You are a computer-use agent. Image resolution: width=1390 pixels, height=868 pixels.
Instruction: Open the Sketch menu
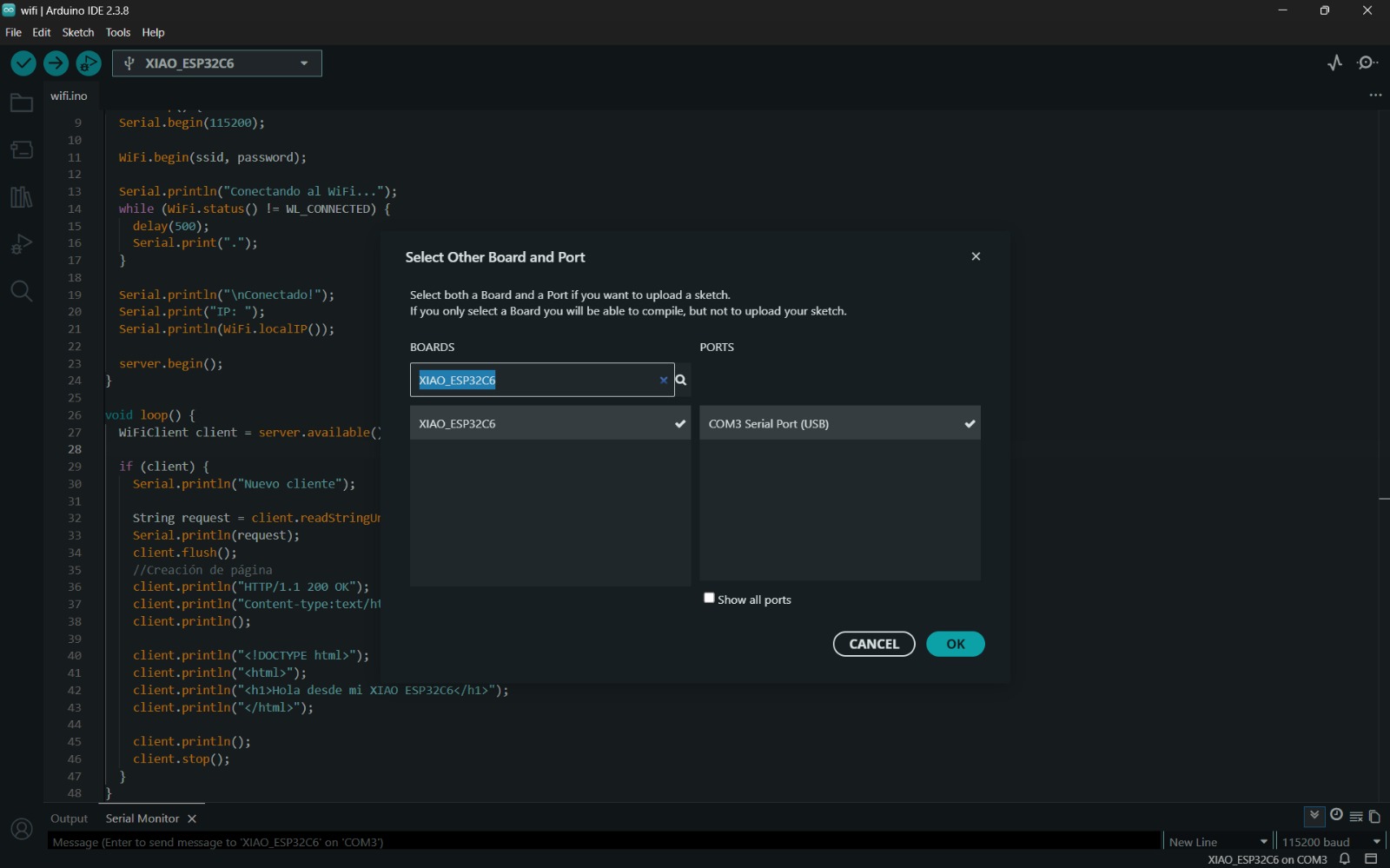pyautogui.click(x=77, y=32)
